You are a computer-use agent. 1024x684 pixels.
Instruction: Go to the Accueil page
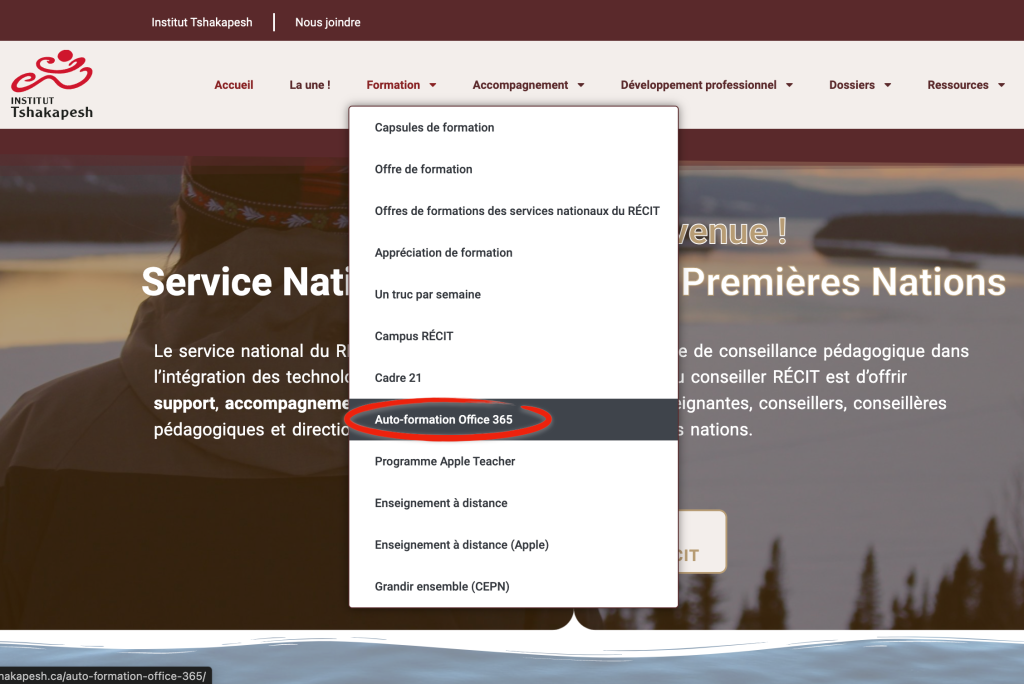coord(234,85)
